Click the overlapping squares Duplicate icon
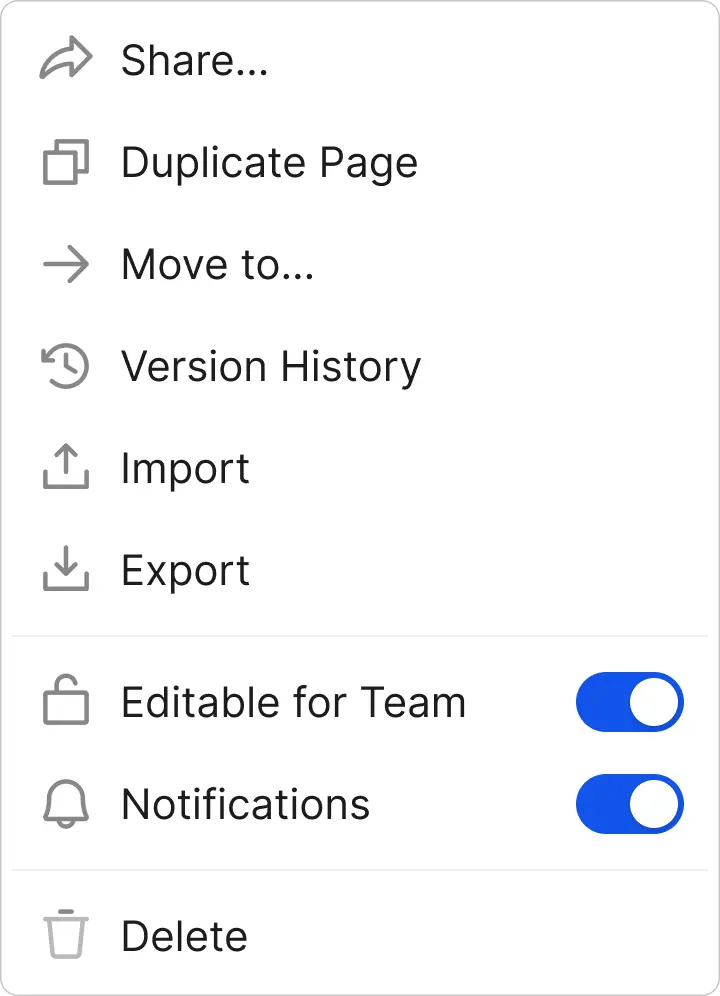Image resolution: width=720 pixels, height=996 pixels. (x=66, y=163)
